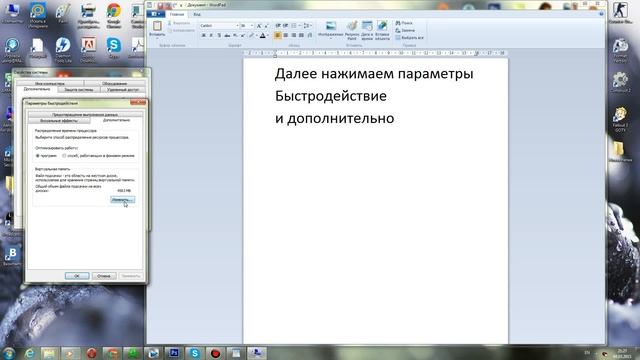Align text right in WordPad
The width and height of the screenshot is (640, 360).
point(293,36)
